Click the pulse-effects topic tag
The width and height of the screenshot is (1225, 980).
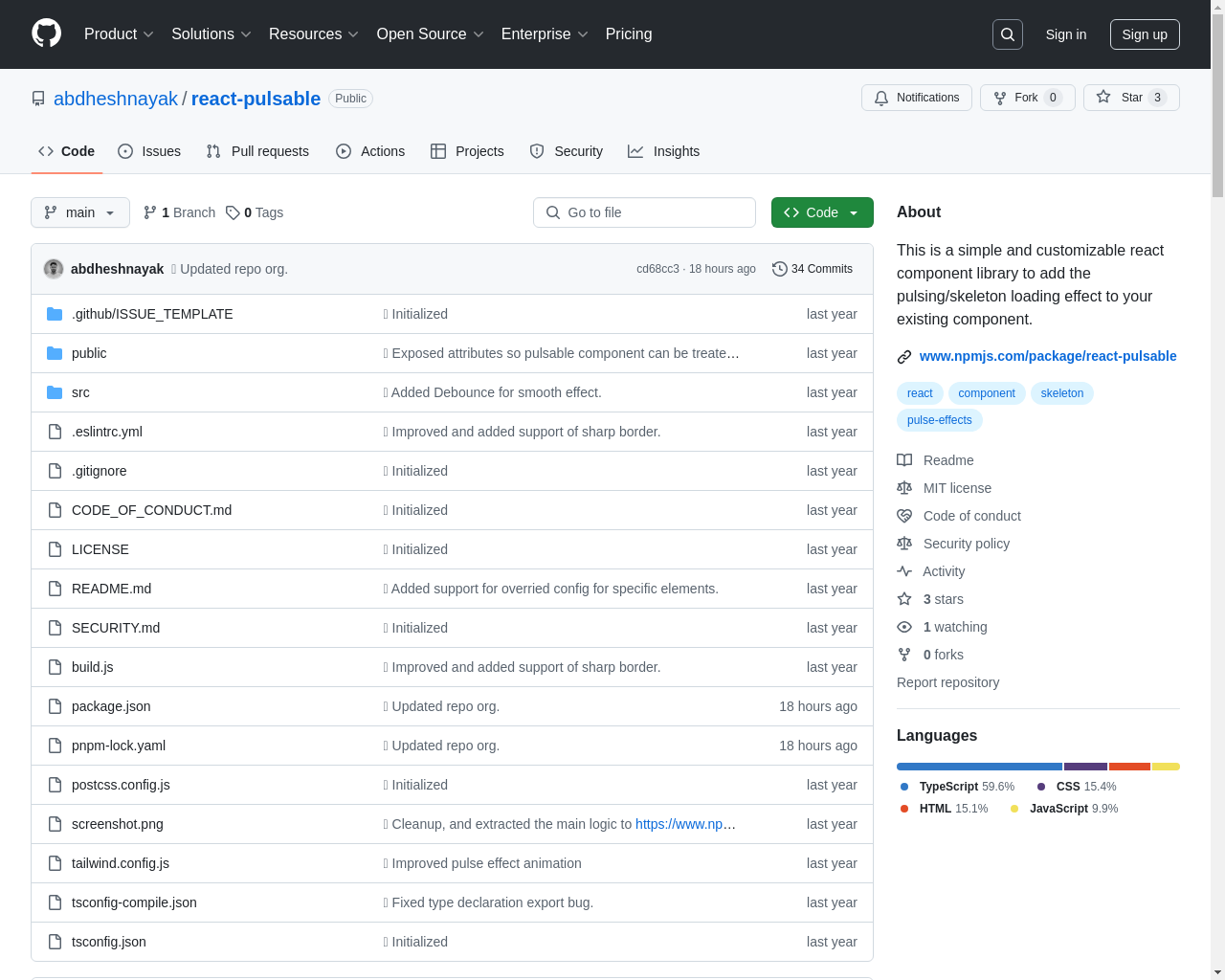(940, 420)
